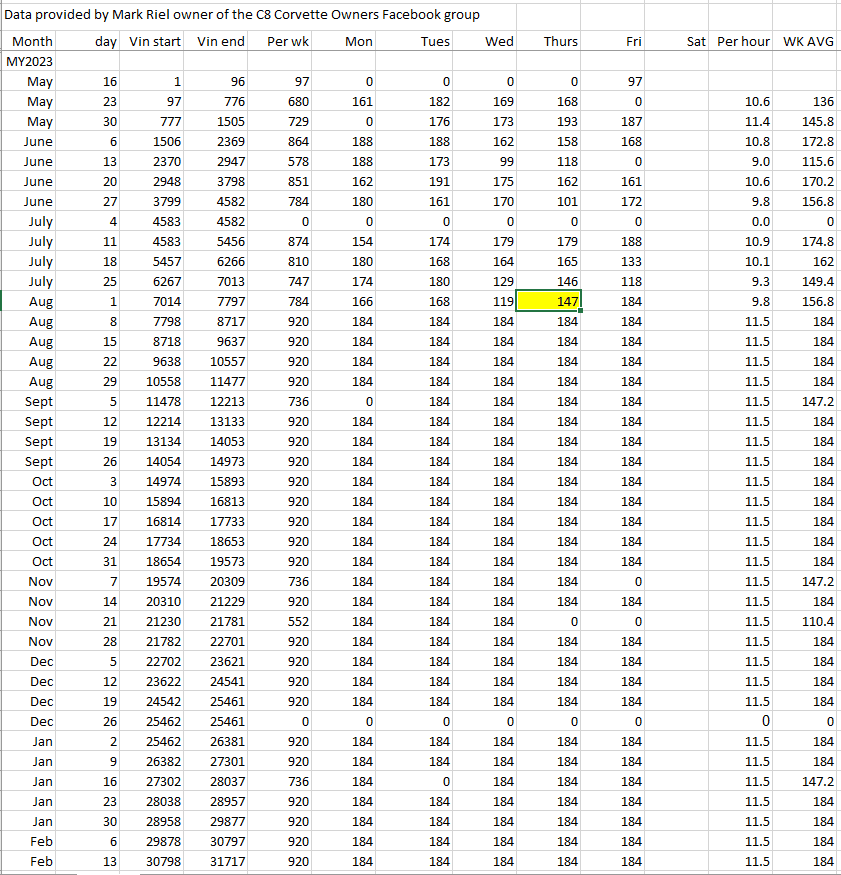Select the MY2023 label cell
The image size is (841, 875).
pyautogui.click(x=30, y=61)
